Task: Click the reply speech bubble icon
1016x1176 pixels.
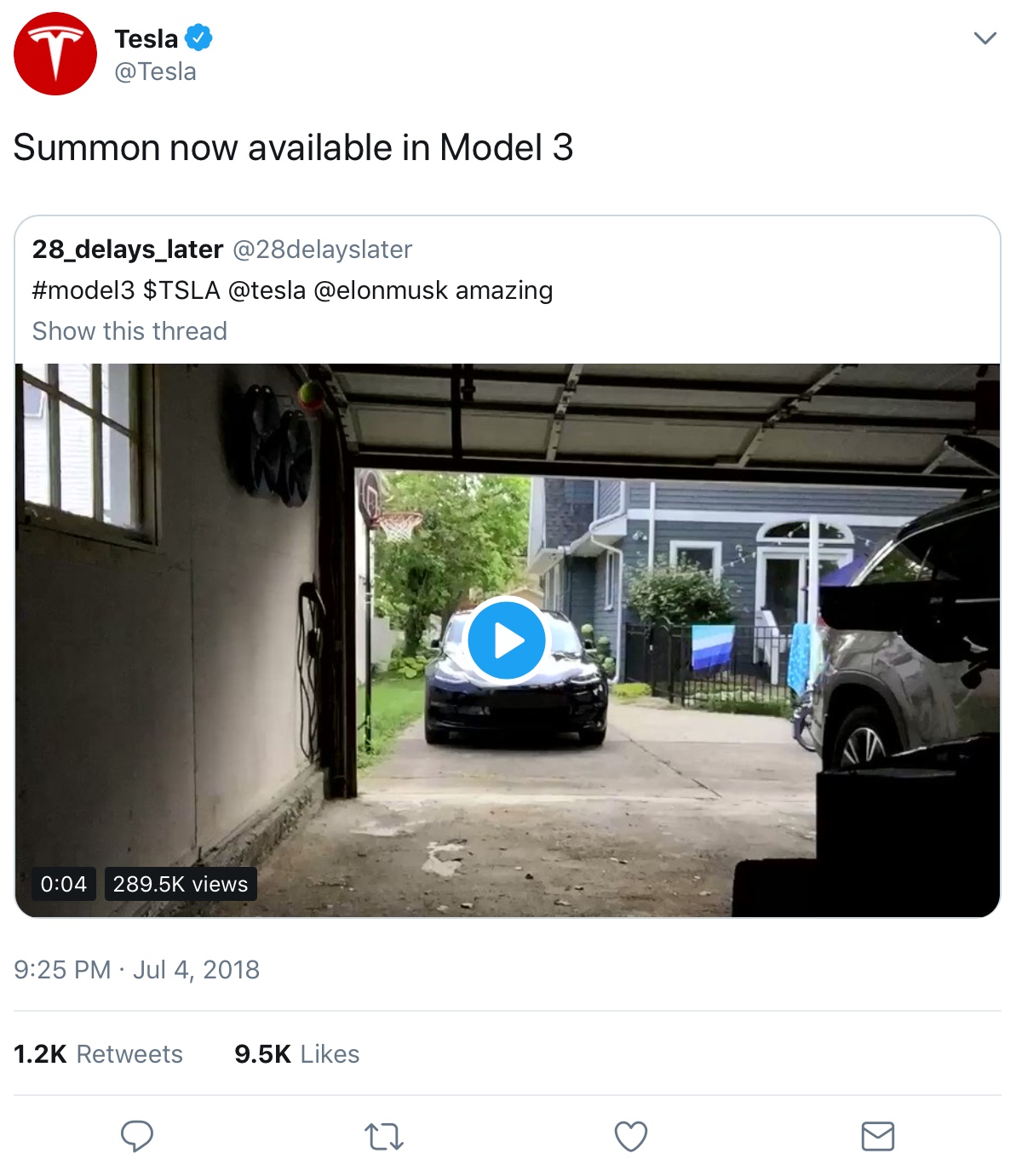Action: tap(137, 1136)
